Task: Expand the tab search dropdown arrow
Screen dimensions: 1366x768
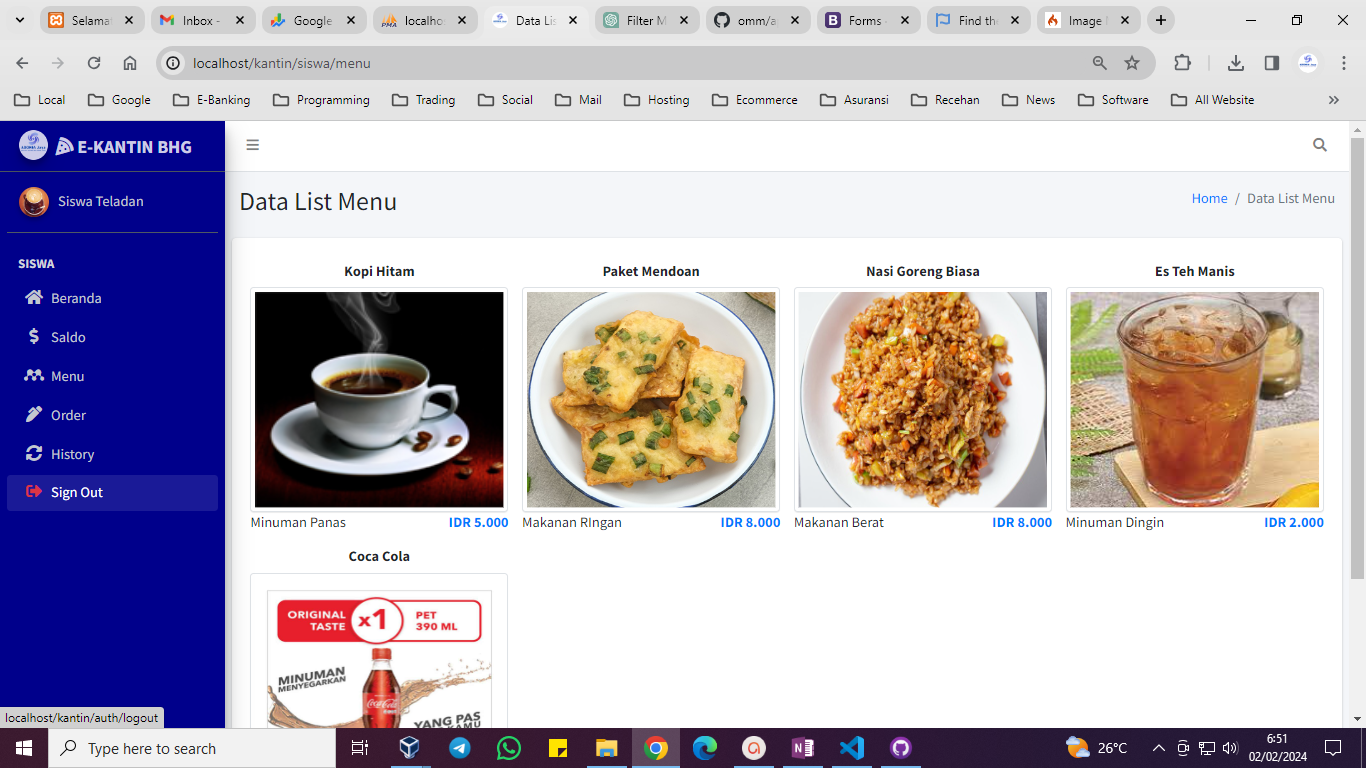Action: click(x=19, y=20)
